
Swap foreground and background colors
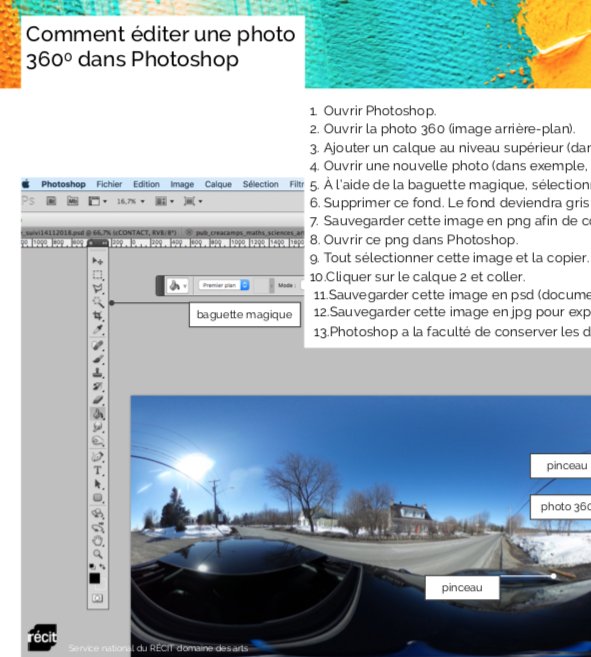(x=102, y=566)
